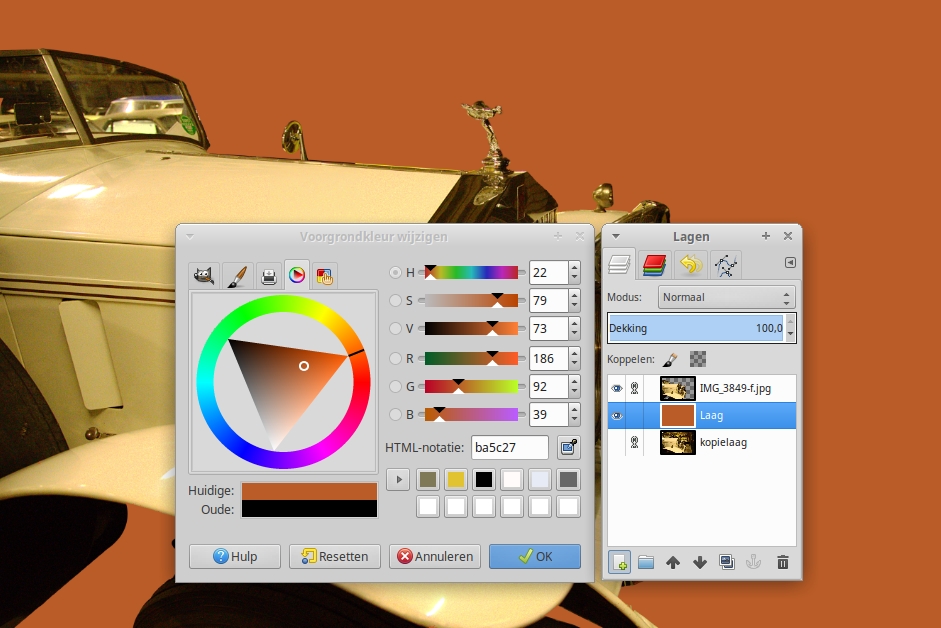941x628 pixels.
Task: Create a new layer group
Action: (x=646, y=563)
